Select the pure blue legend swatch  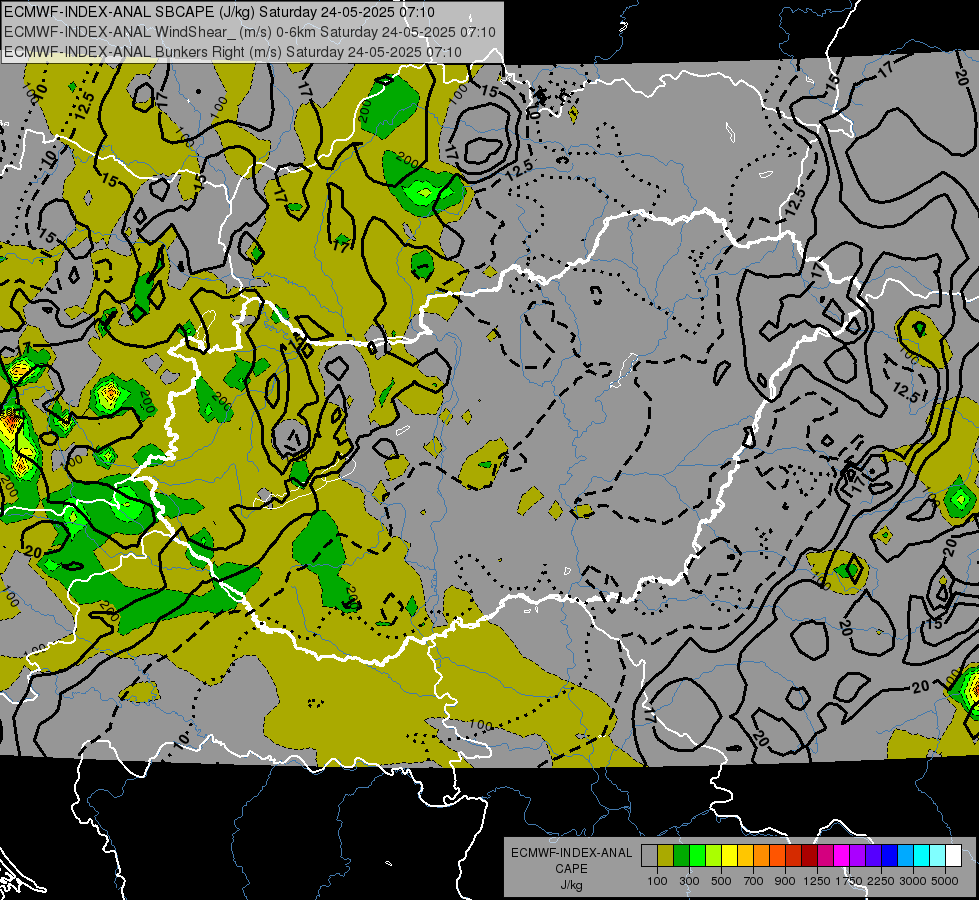tap(890, 855)
